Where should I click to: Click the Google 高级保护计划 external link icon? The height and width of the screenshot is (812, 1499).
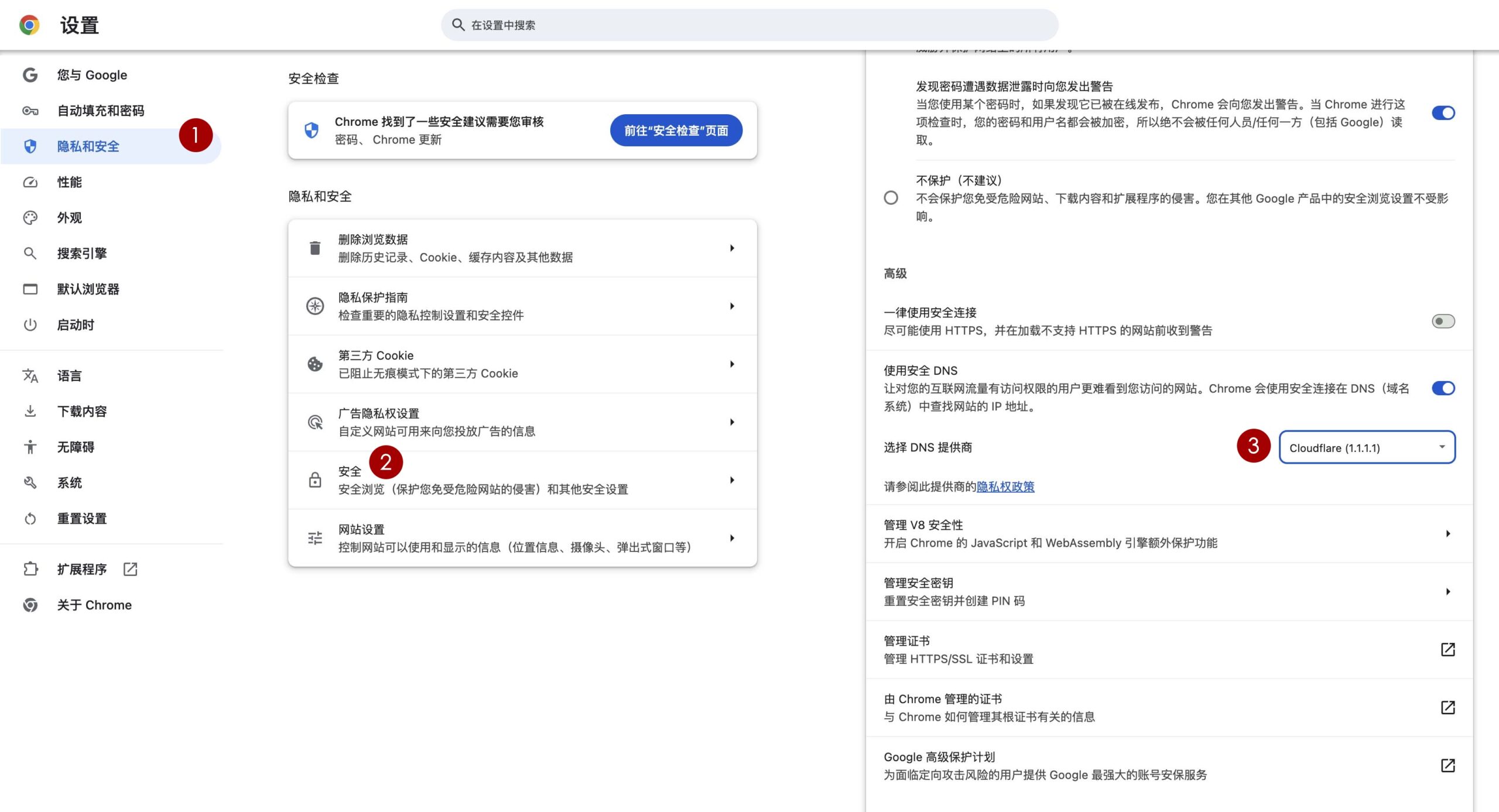(x=1447, y=765)
